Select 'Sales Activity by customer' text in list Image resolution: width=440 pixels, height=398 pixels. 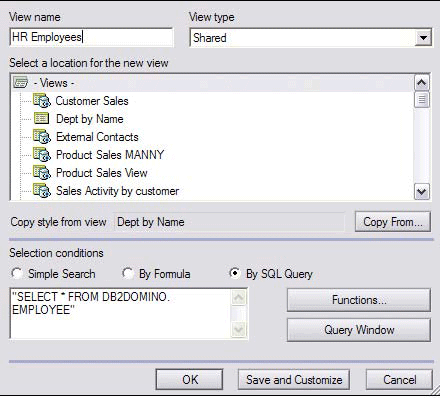pos(117,191)
